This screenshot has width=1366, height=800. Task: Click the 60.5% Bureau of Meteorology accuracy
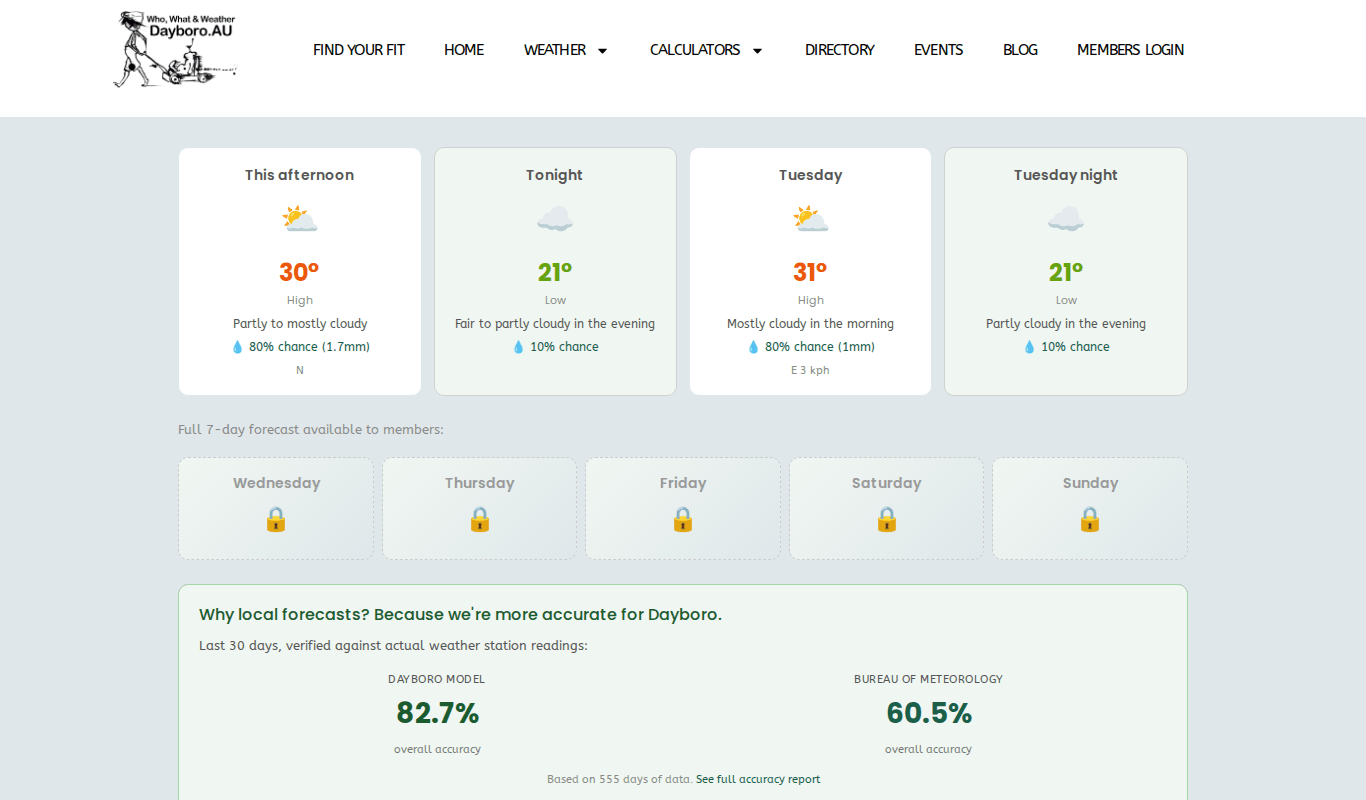(x=928, y=713)
